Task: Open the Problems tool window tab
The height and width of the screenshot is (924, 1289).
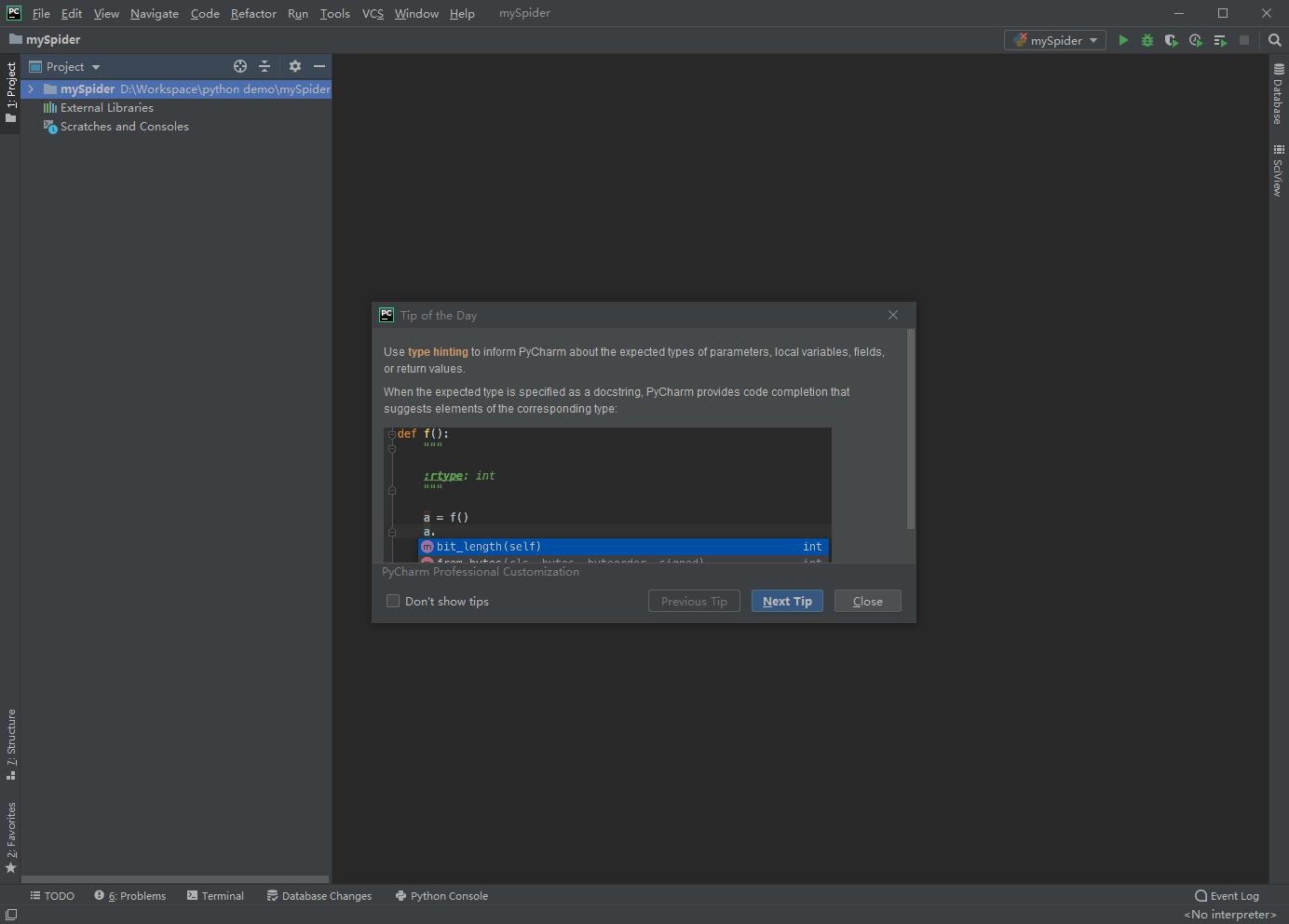Action: click(x=130, y=896)
